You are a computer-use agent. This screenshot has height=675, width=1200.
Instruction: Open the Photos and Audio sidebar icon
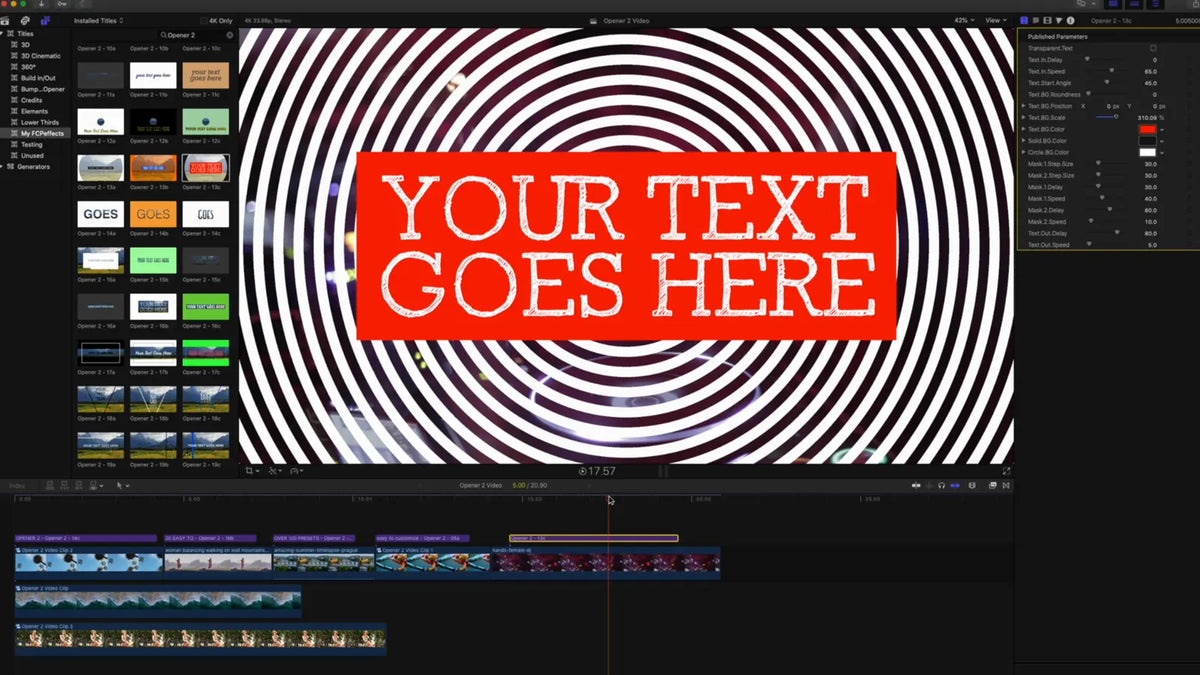point(25,20)
